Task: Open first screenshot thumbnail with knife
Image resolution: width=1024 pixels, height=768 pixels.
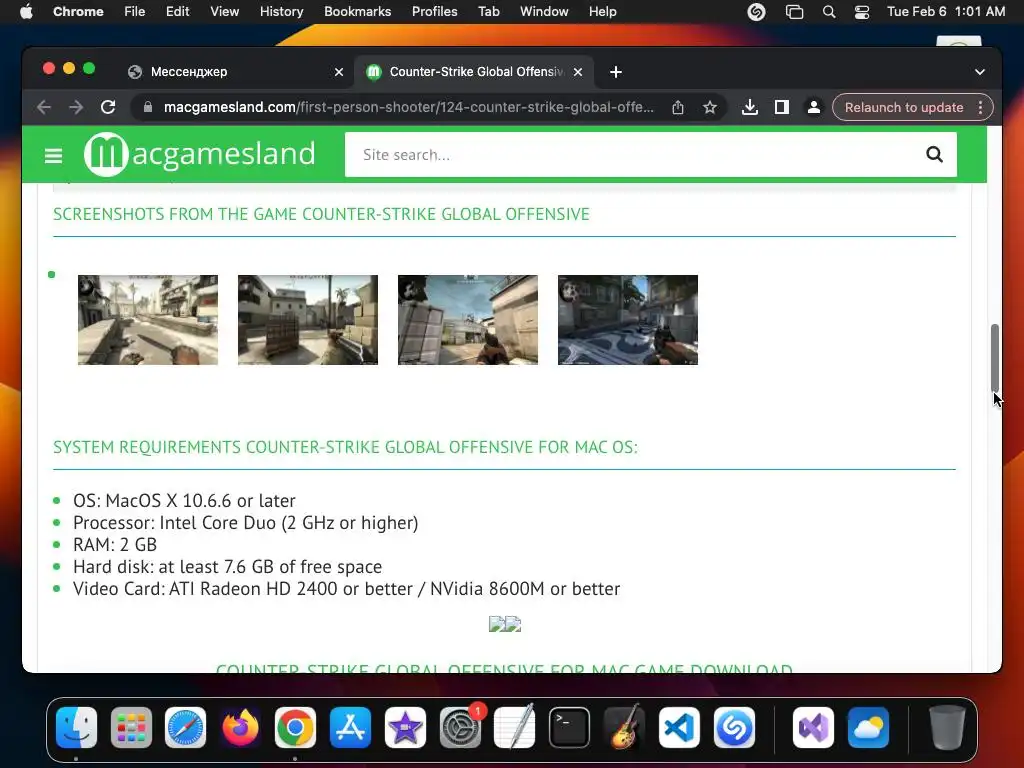Action: click(x=148, y=320)
